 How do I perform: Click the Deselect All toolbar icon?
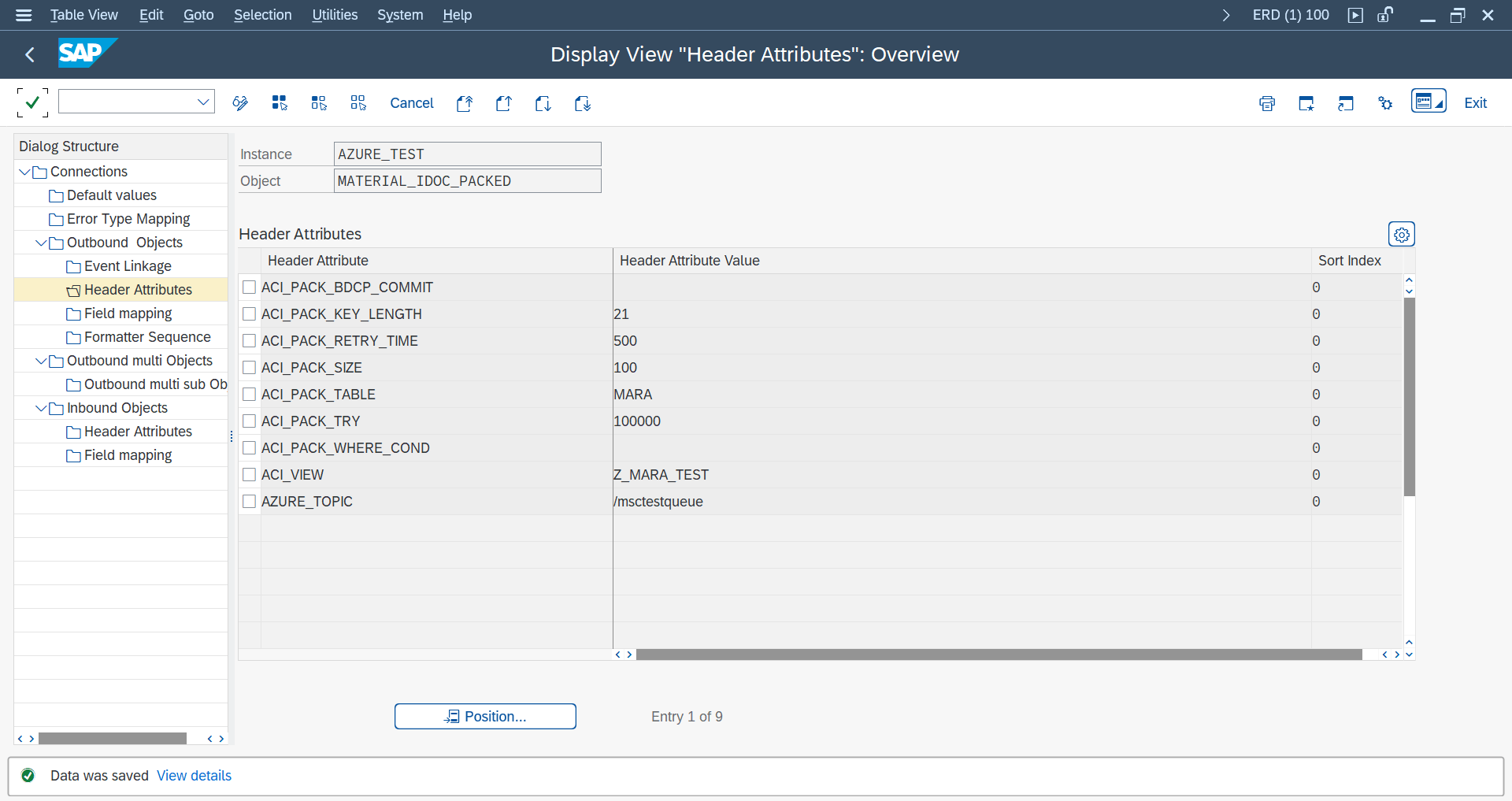point(358,103)
